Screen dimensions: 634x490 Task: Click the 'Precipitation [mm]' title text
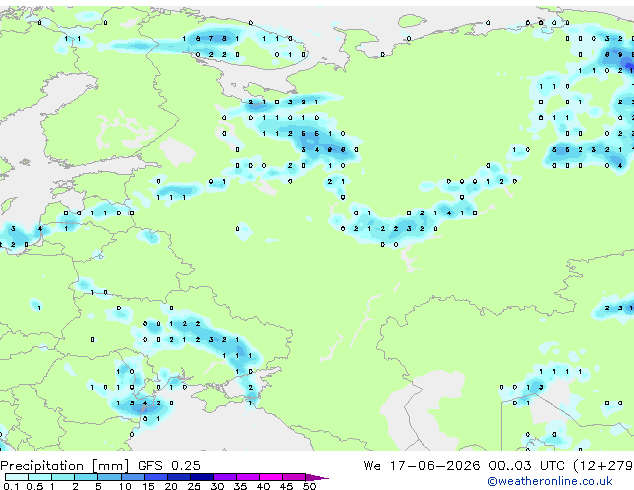pyautogui.click(x=65, y=466)
